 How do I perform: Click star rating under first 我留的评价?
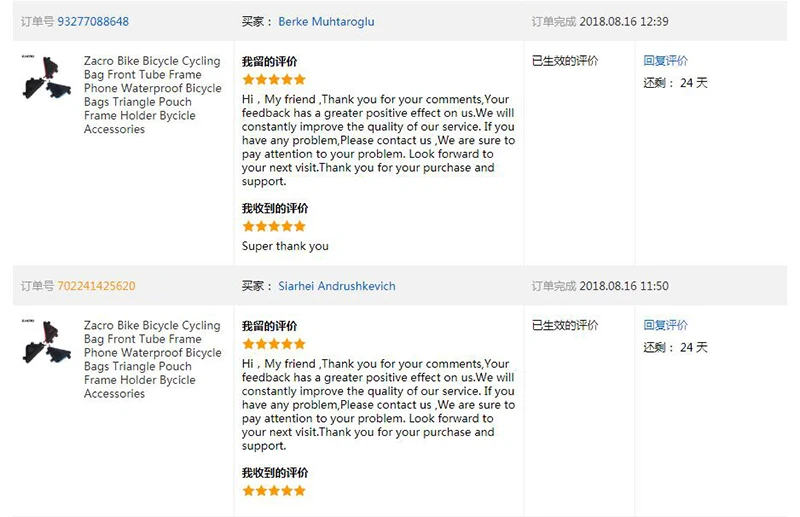tap(274, 80)
